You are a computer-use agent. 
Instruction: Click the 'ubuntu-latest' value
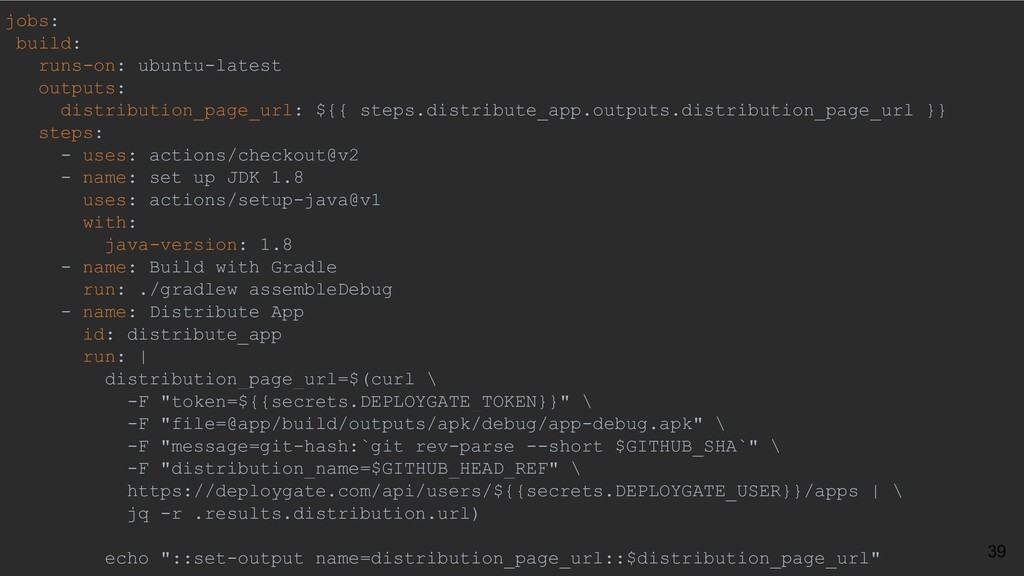210,65
